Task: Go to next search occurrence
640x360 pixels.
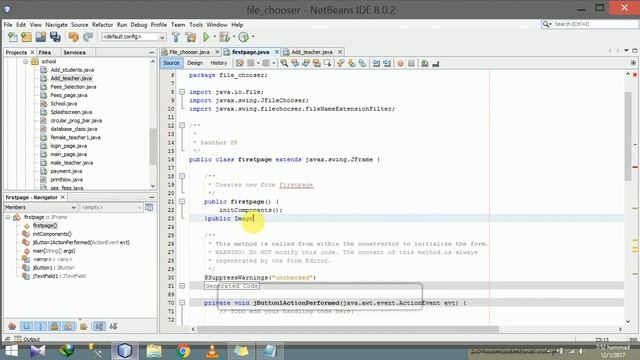Action: click(306, 63)
